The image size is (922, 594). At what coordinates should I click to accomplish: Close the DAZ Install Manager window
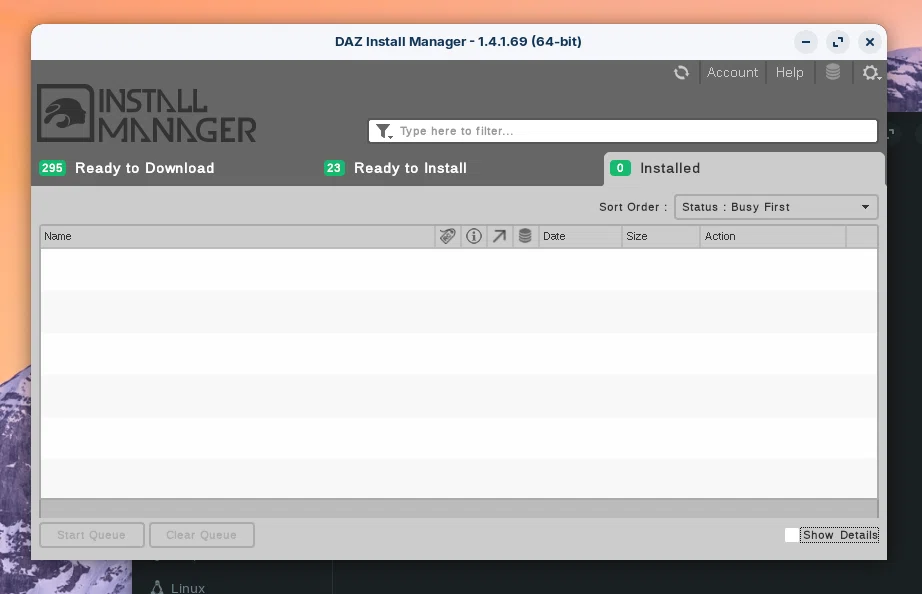pyautogui.click(x=870, y=42)
